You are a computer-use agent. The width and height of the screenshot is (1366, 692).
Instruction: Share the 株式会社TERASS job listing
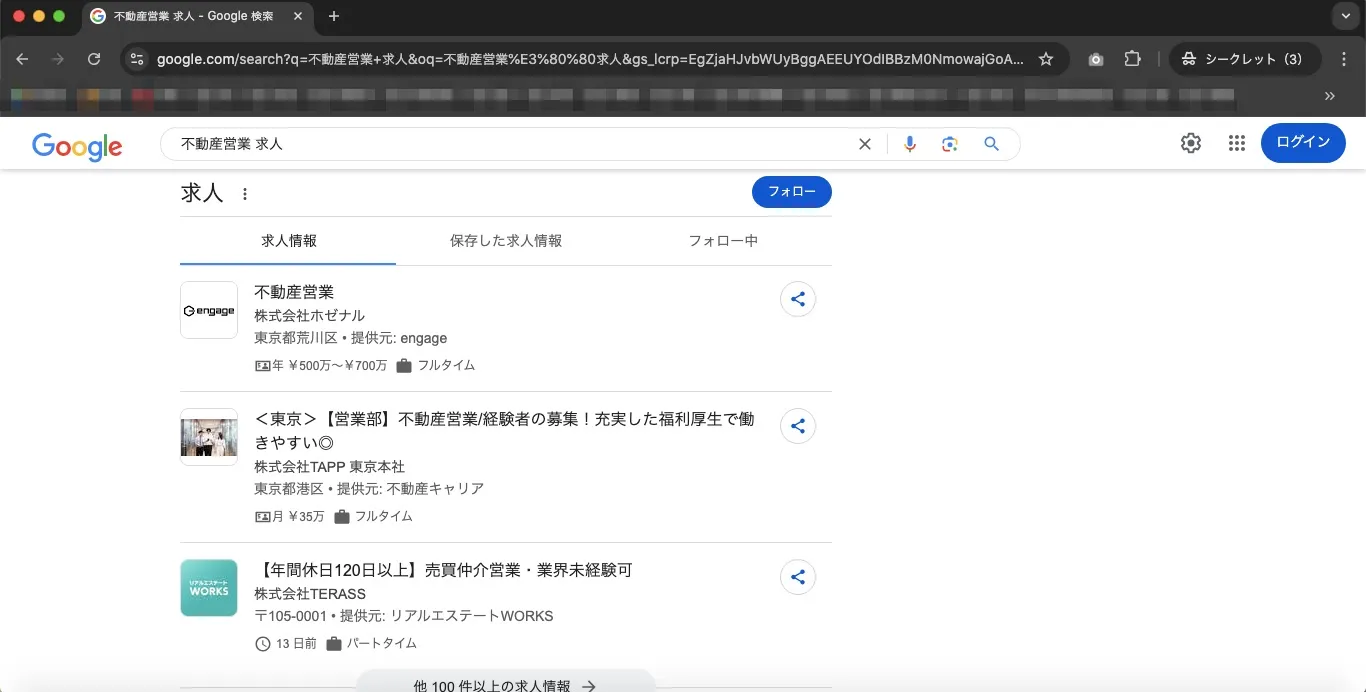coord(798,577)
